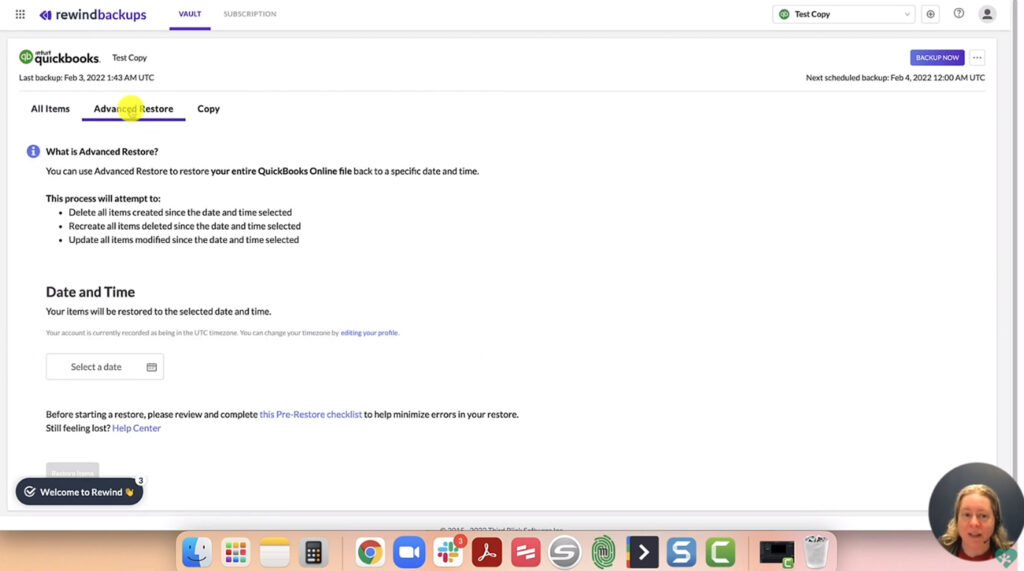Viewport: 1024px width, 571px height.
Task: Open the Welcome to Rewind widget
Action: (79, 492)
